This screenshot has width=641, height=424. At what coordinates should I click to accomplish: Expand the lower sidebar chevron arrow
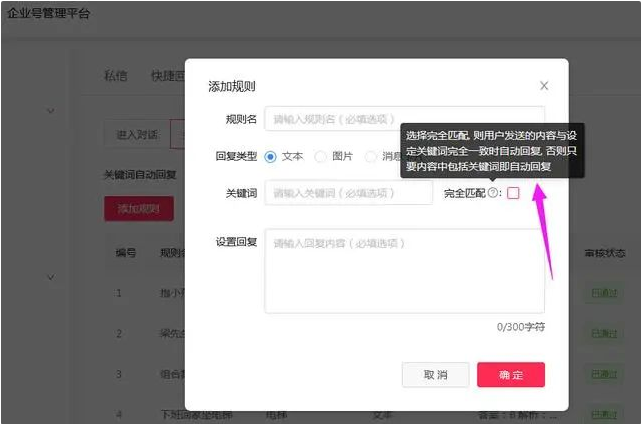click(x=51, y=277)
